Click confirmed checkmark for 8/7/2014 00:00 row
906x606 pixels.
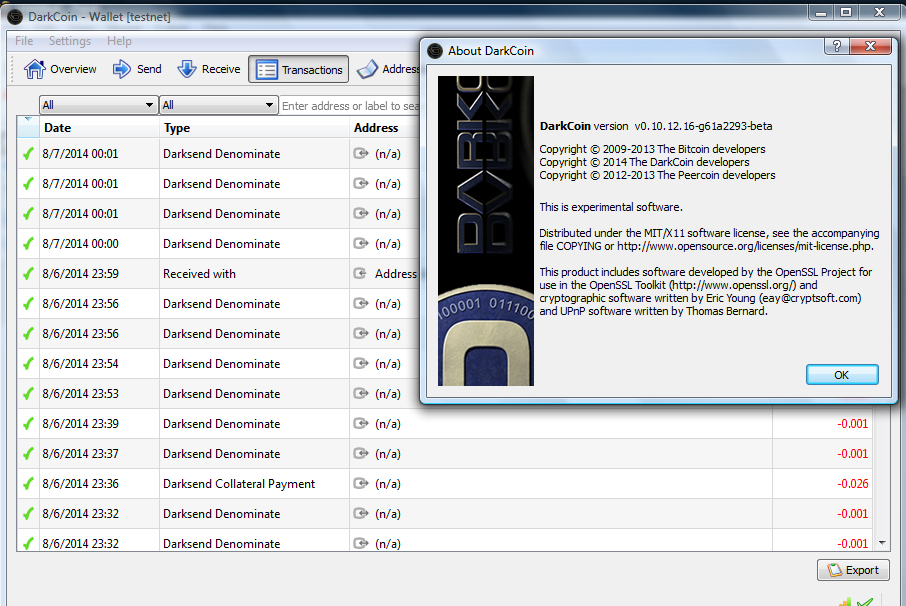tap(28, 244)
